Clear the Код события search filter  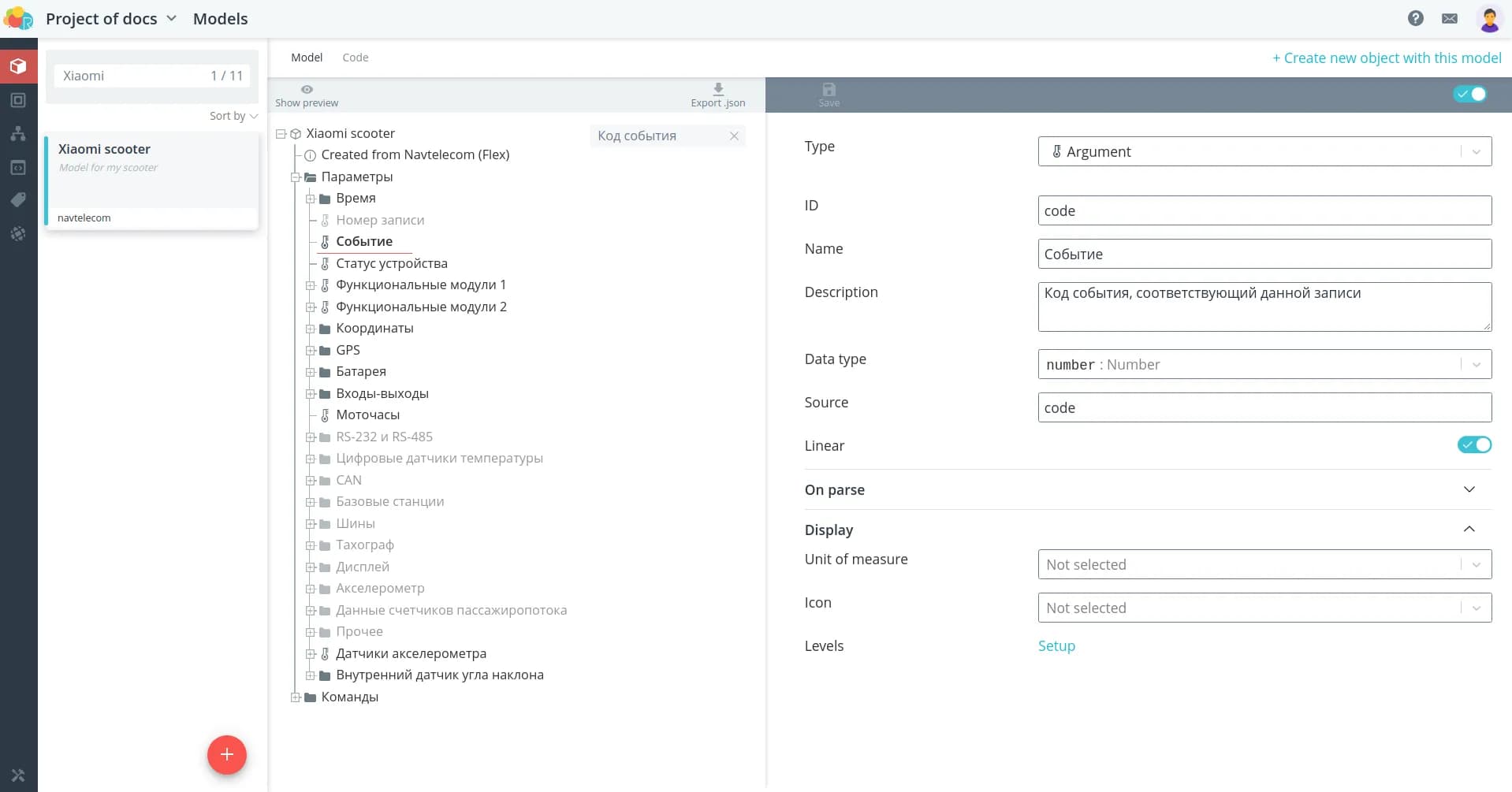coord(734,136)
